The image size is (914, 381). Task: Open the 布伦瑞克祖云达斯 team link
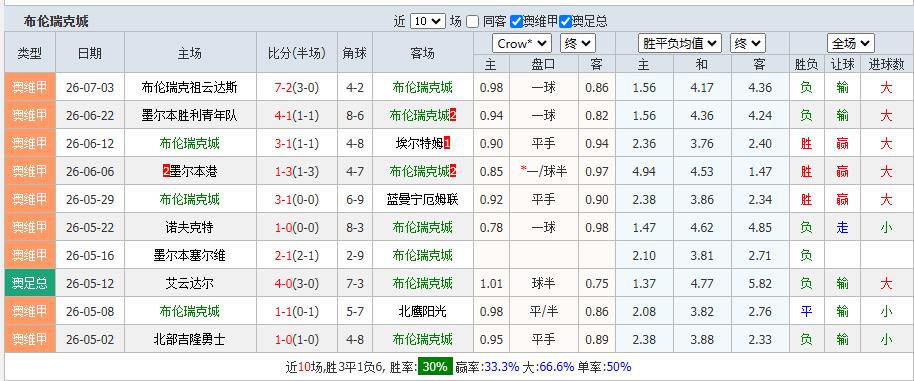pyautogui.click(x=190, y=88)
